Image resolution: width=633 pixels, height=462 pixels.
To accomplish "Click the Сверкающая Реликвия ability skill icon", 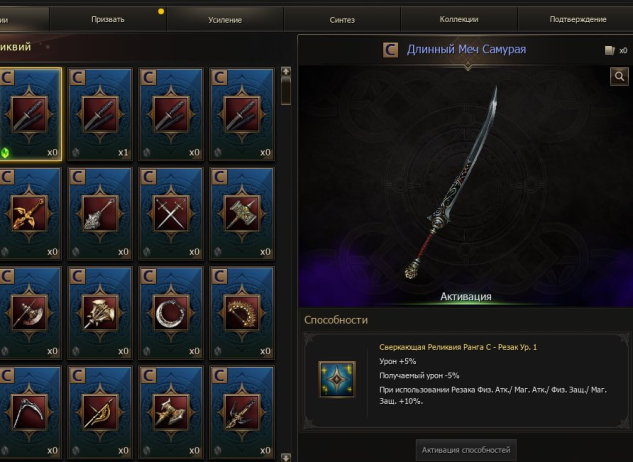I will coord(337,379).
